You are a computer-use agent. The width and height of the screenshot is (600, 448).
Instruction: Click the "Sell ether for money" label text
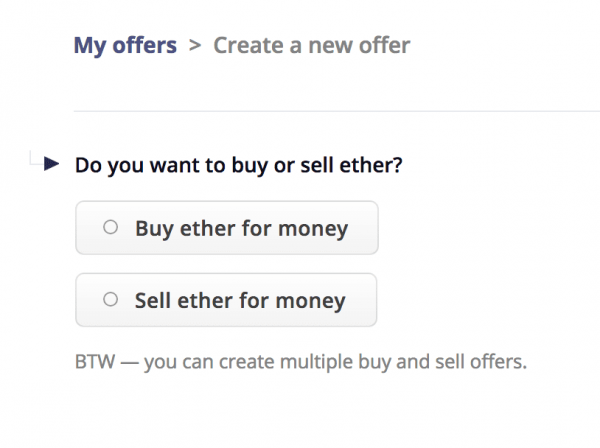pos(240,300)
